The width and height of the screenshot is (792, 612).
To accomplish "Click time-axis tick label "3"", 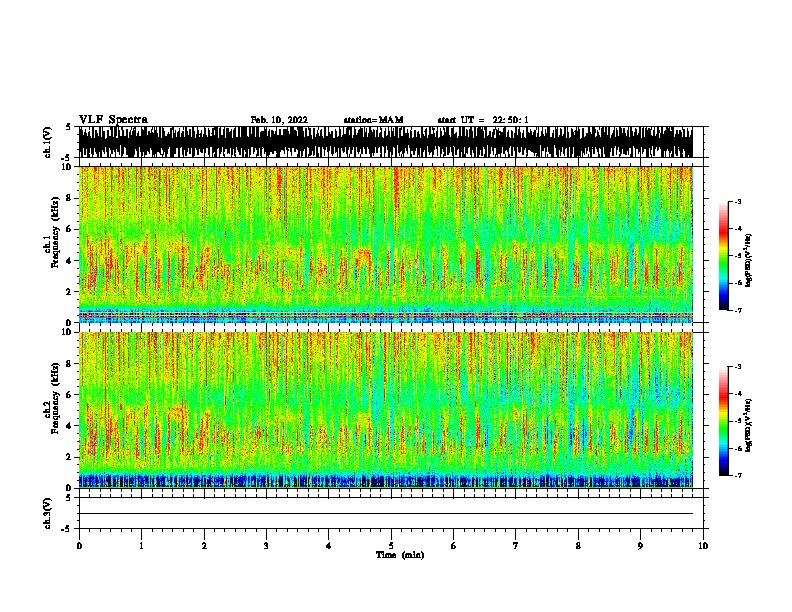I will (266, 546).
